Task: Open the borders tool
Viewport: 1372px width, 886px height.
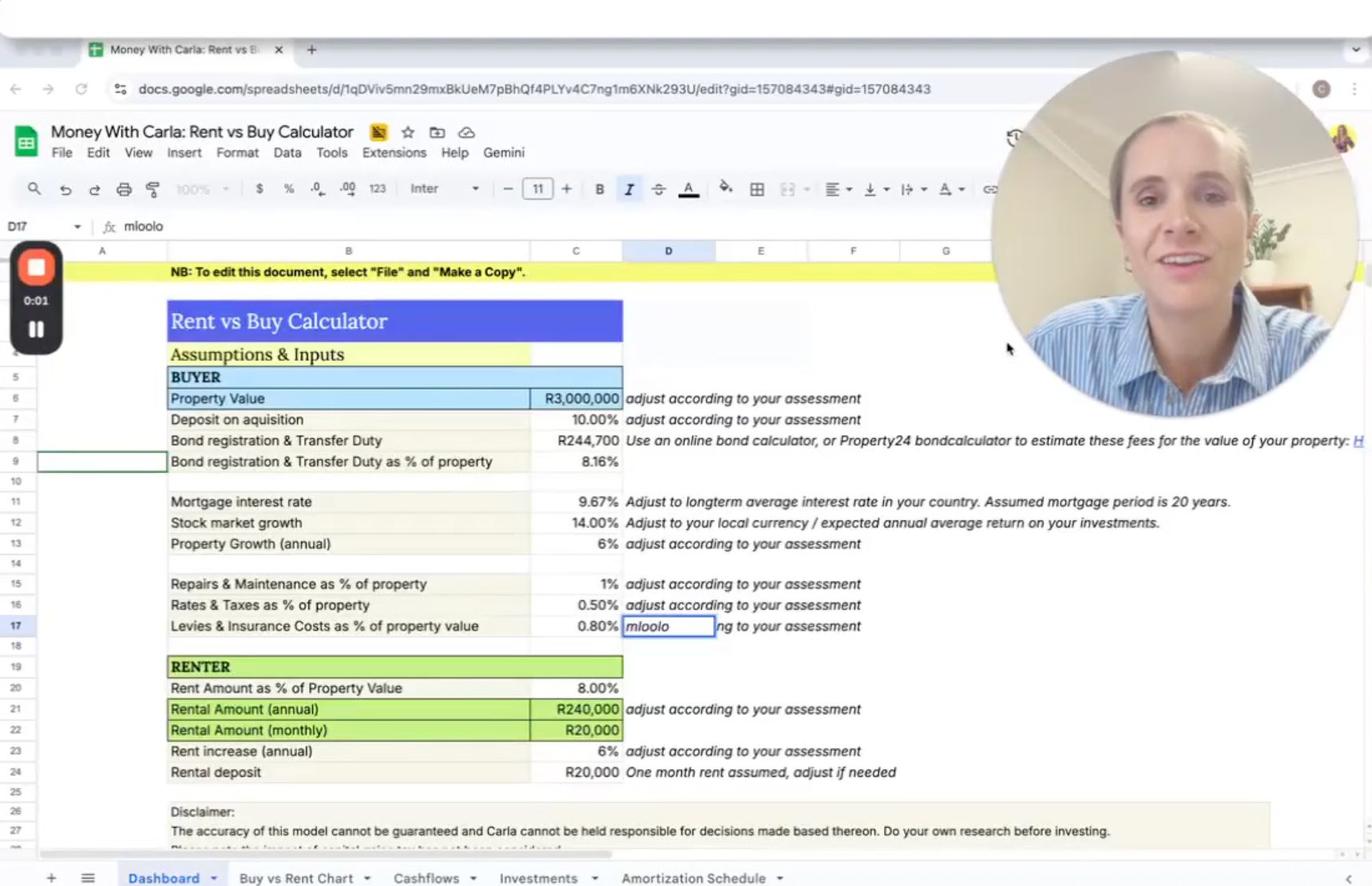Action: click(x=757, y=189)
